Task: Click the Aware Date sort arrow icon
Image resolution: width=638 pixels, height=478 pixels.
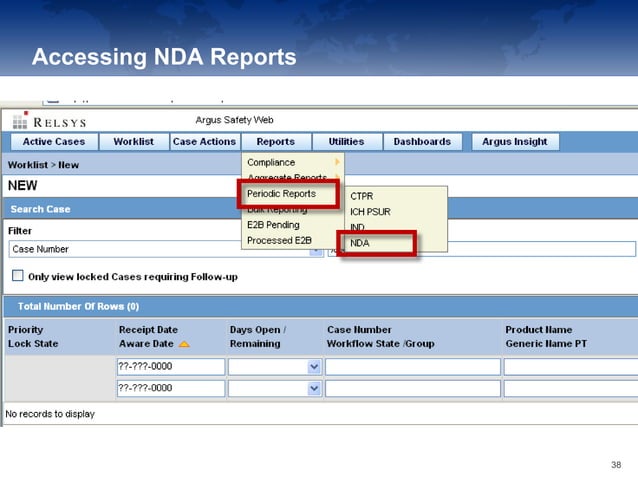Action: (x=185, y=344)
